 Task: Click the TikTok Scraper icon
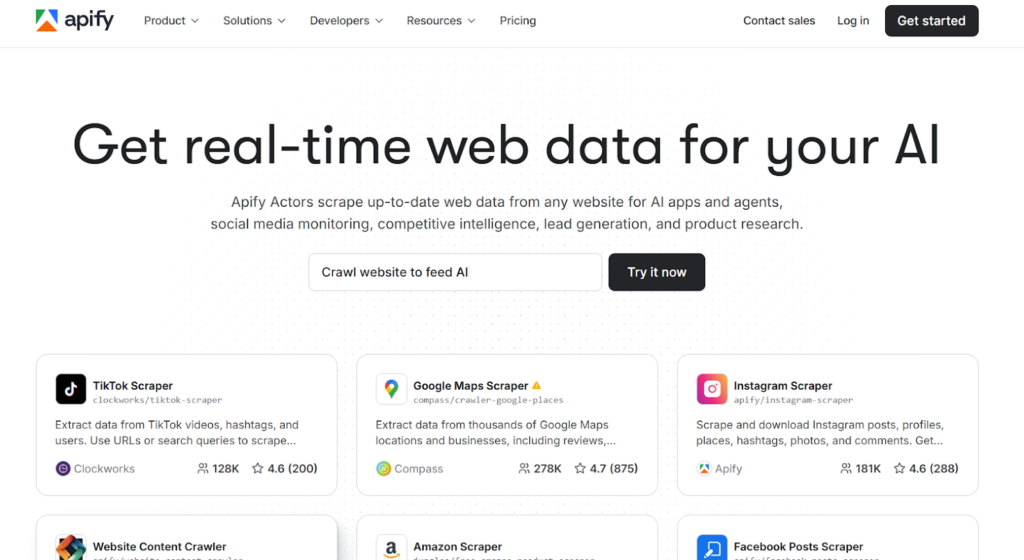pos(70,389)
